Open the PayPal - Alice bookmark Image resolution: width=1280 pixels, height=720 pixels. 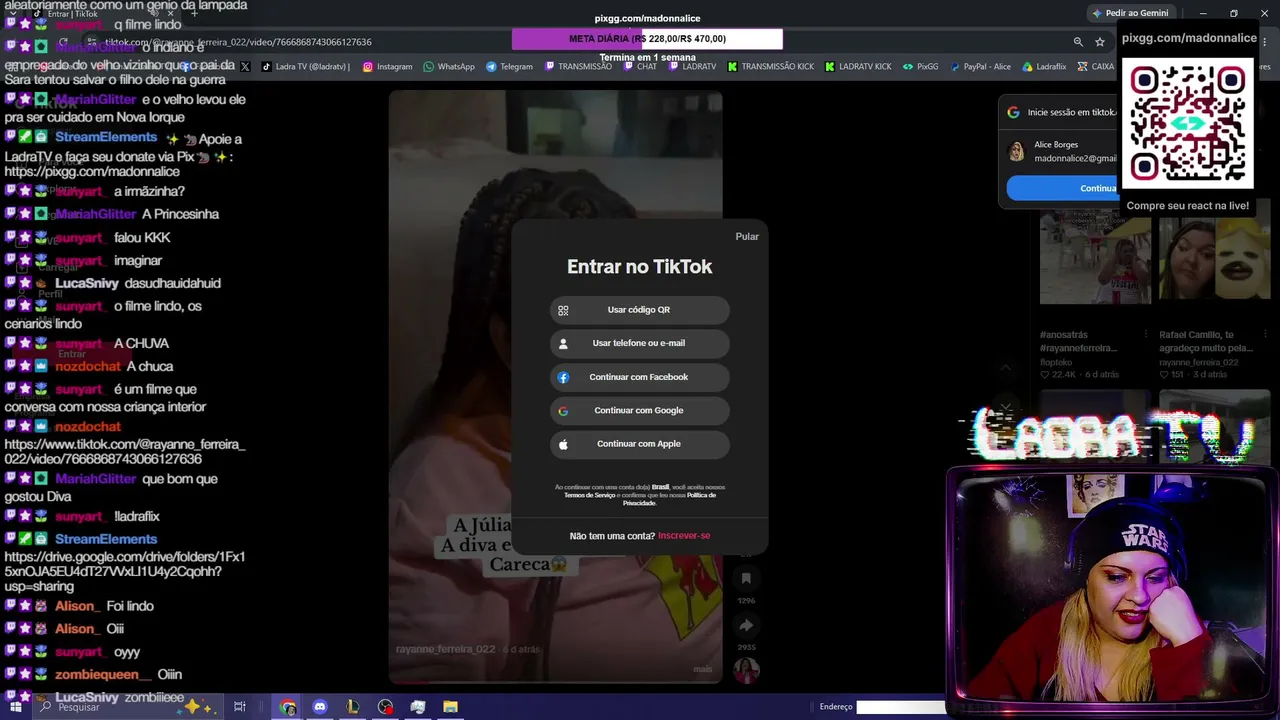[980, 67]
